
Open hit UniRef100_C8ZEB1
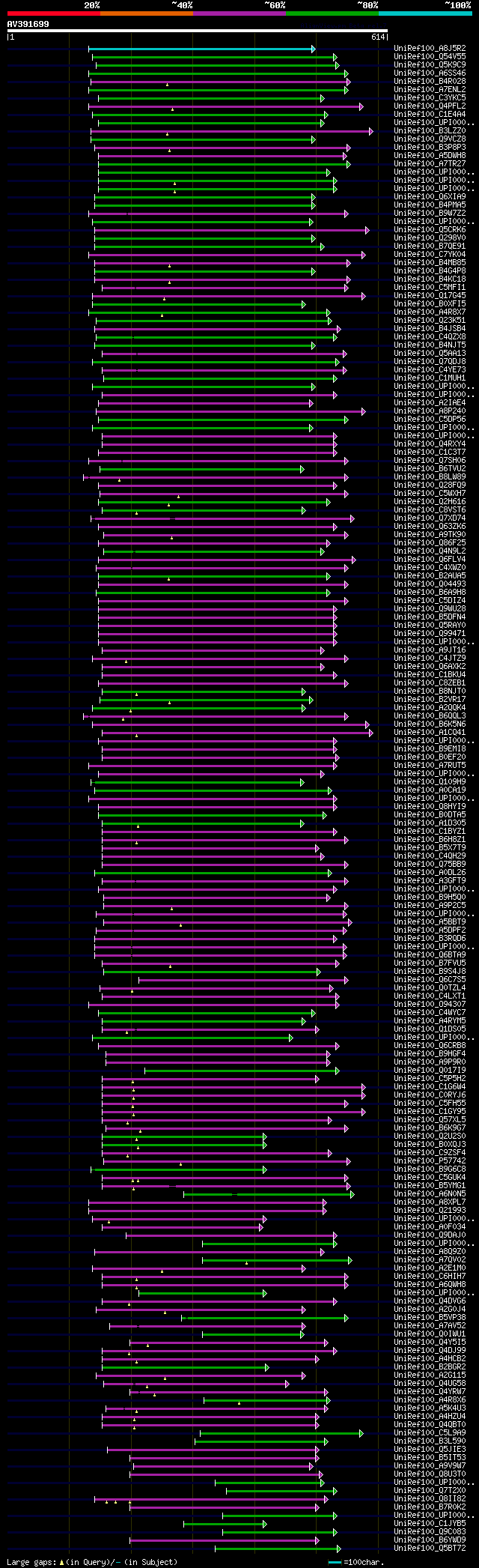coord(430,683)
